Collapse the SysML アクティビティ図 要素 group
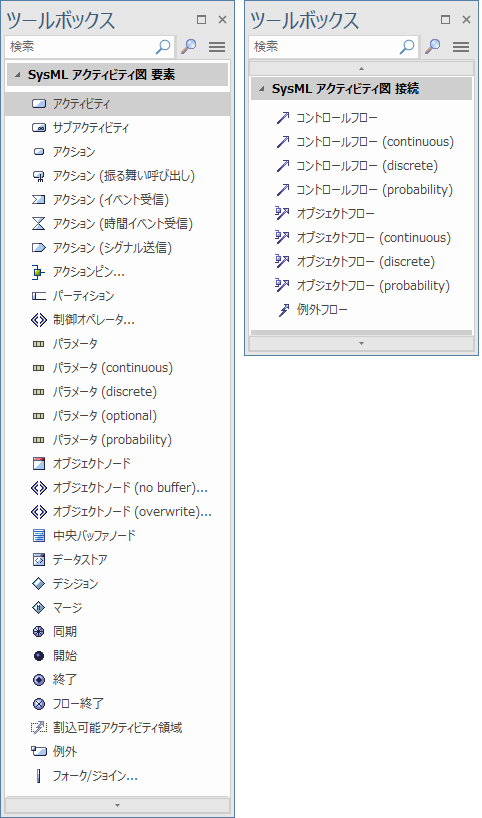This screenshot has height=818, width=482. point(18,75)
